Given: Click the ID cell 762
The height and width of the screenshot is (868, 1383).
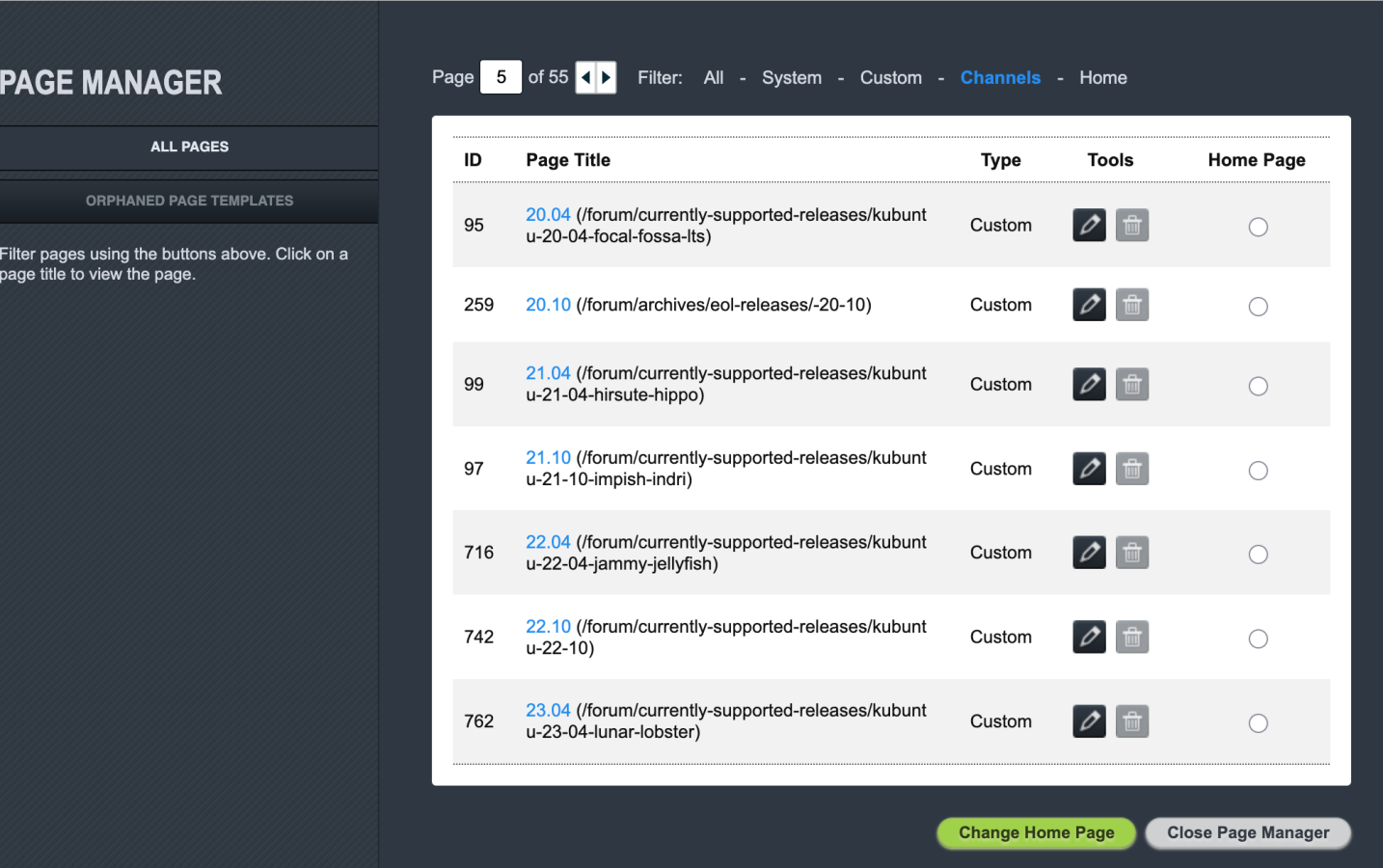Looking at the screenshot, I should 478,721.
